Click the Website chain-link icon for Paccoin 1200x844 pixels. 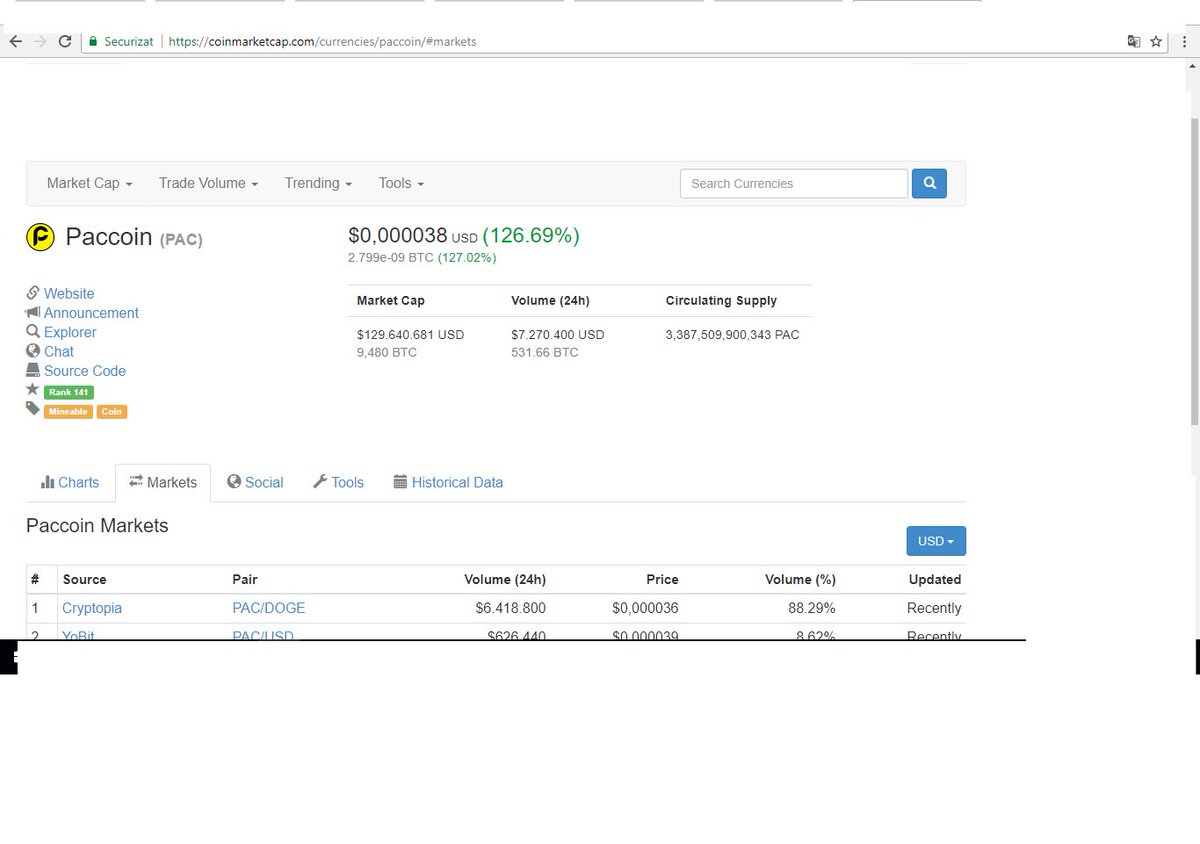[31, 293]
